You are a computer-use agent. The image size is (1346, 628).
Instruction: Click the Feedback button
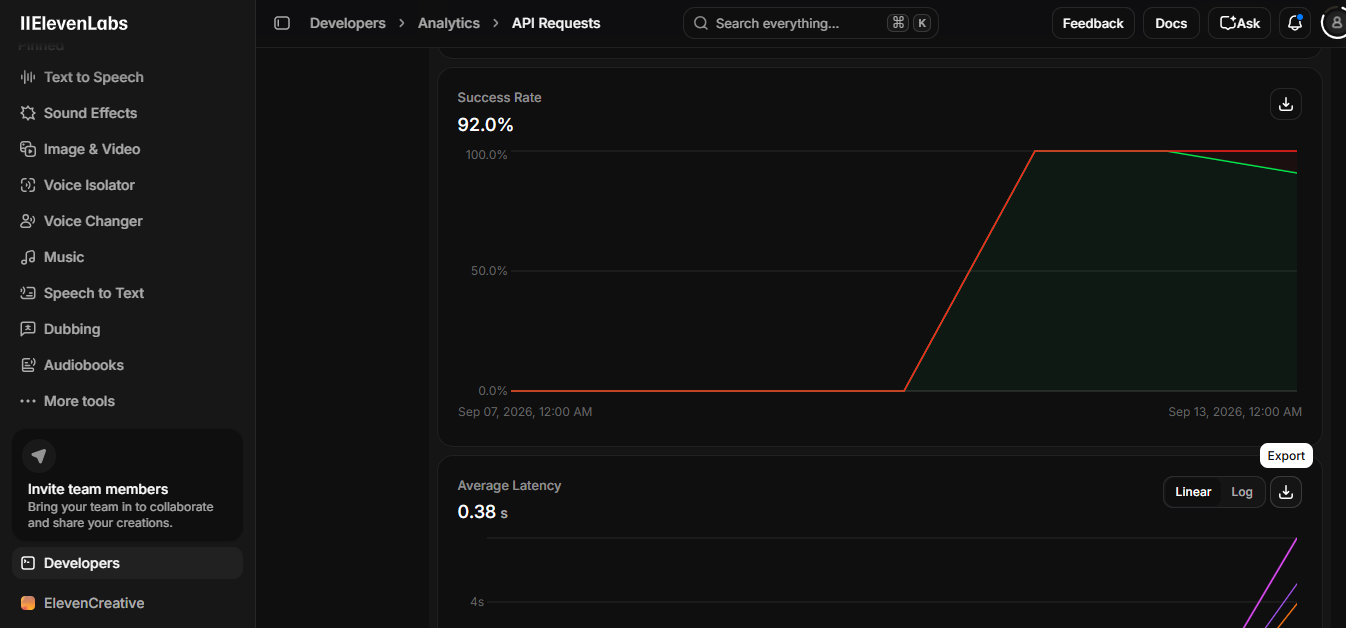(x=1093, y=23)
